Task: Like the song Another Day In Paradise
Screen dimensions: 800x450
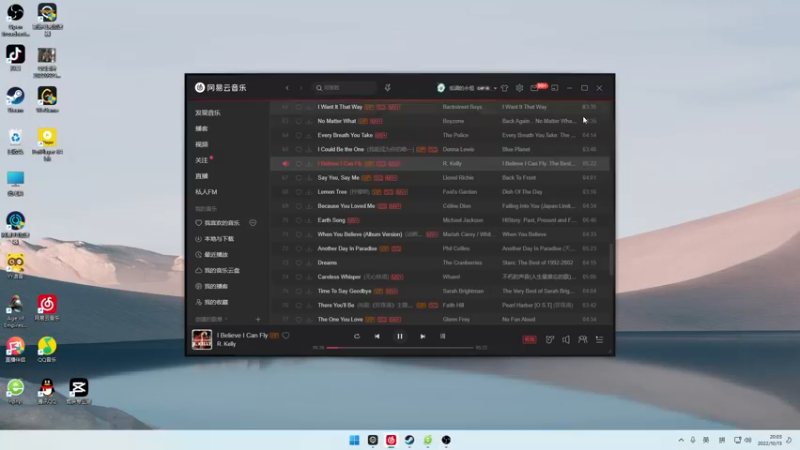Action: [298, 248]
